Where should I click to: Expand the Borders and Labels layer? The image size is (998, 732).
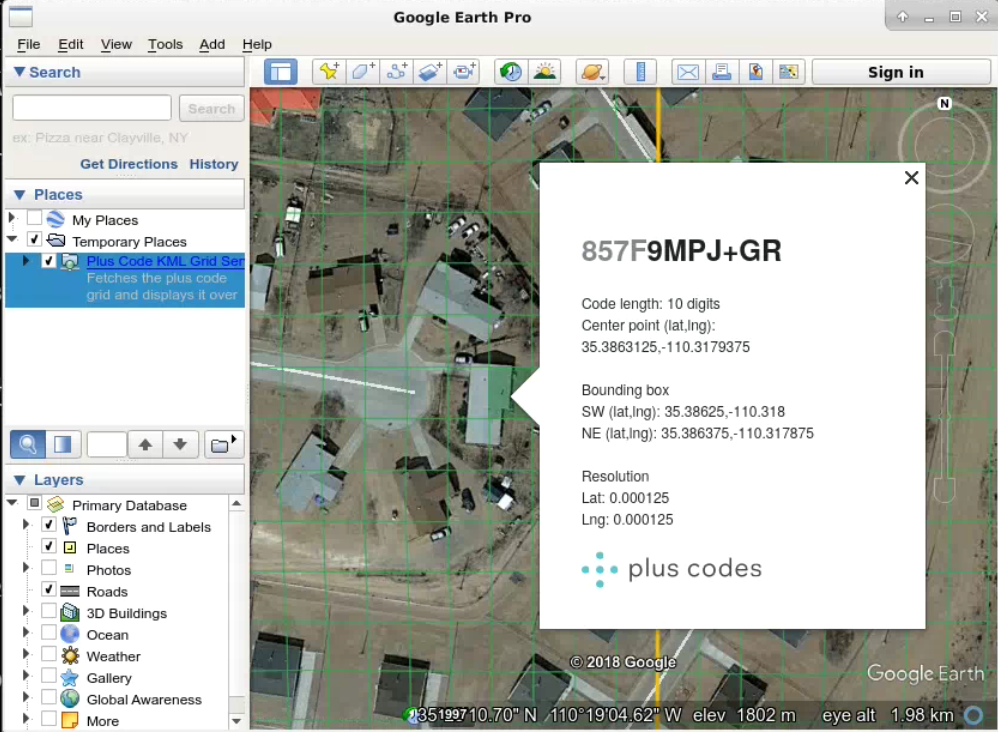pyautogui.click(x=26, y=524)
